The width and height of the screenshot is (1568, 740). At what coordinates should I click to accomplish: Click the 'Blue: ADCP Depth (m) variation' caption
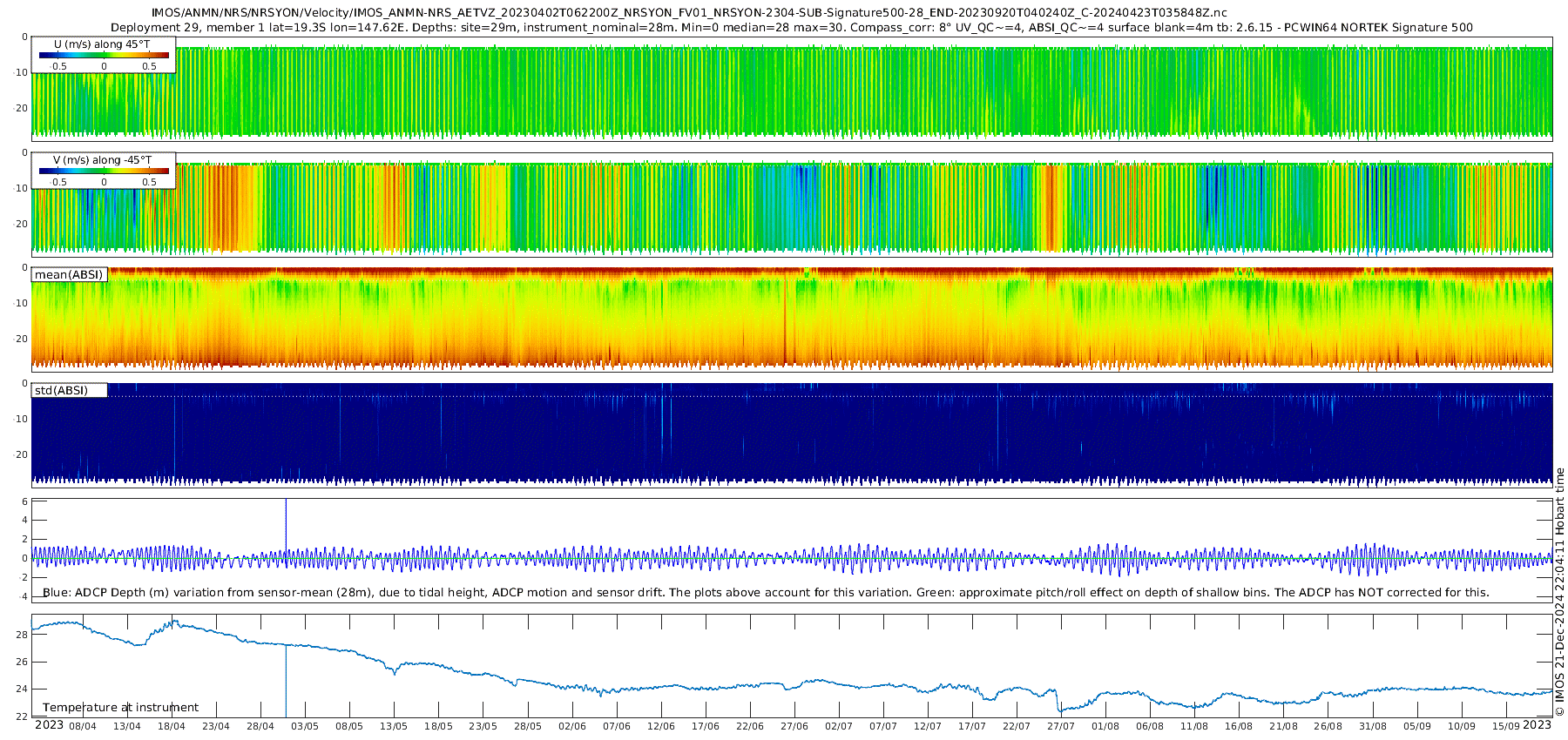click(765, 592)
